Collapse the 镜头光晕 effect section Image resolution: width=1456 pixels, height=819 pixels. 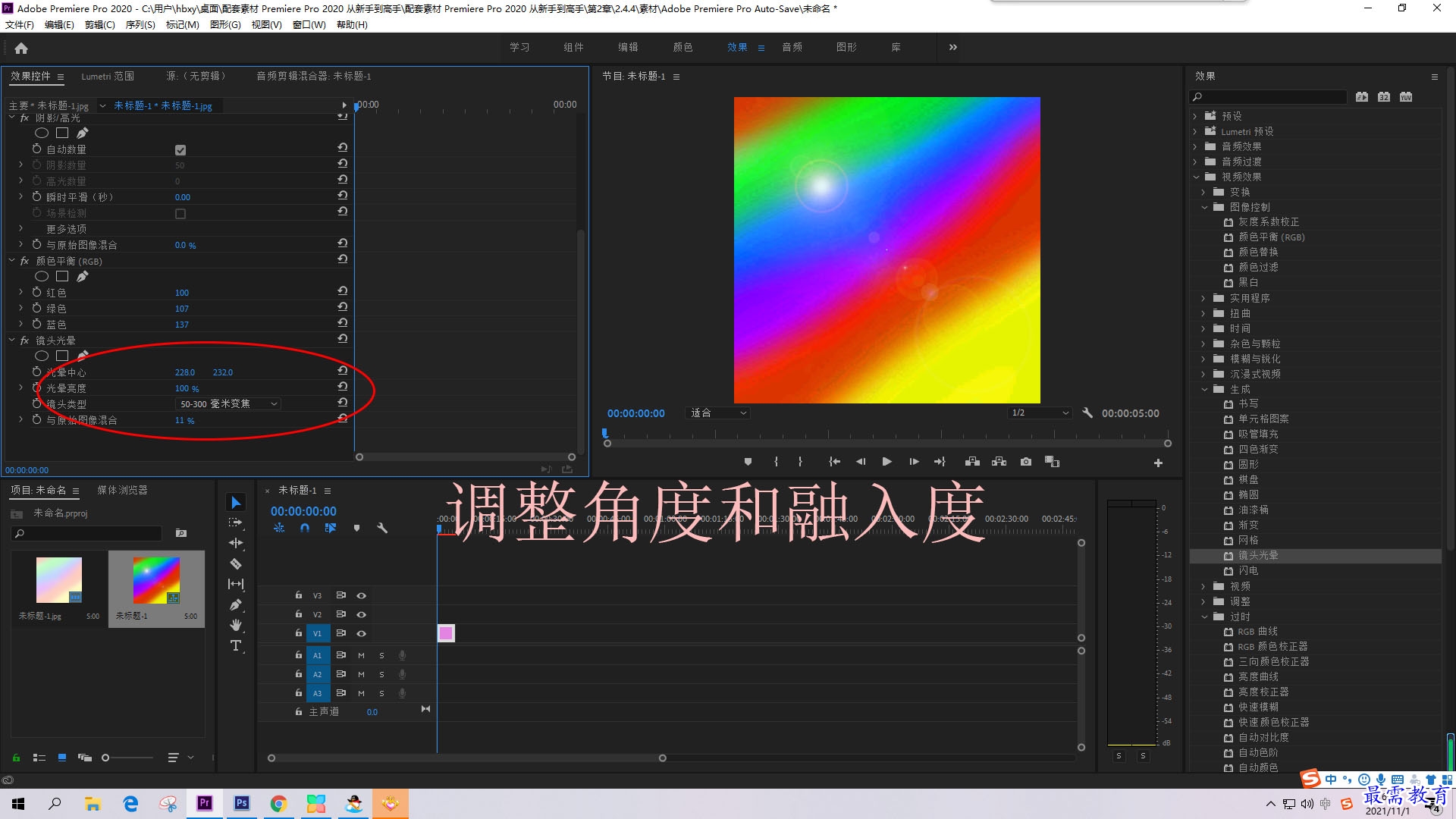pos(12,340)
